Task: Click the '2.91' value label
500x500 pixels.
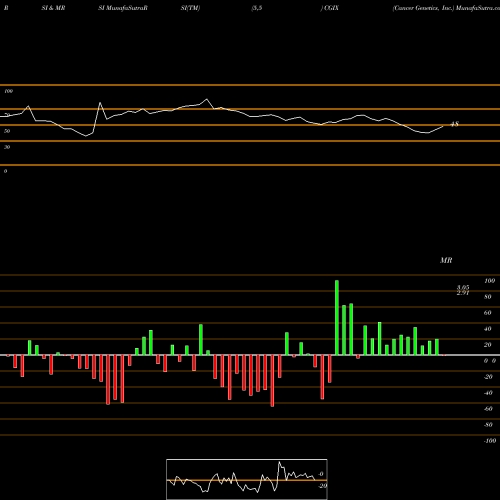Action: pos(463,293)
